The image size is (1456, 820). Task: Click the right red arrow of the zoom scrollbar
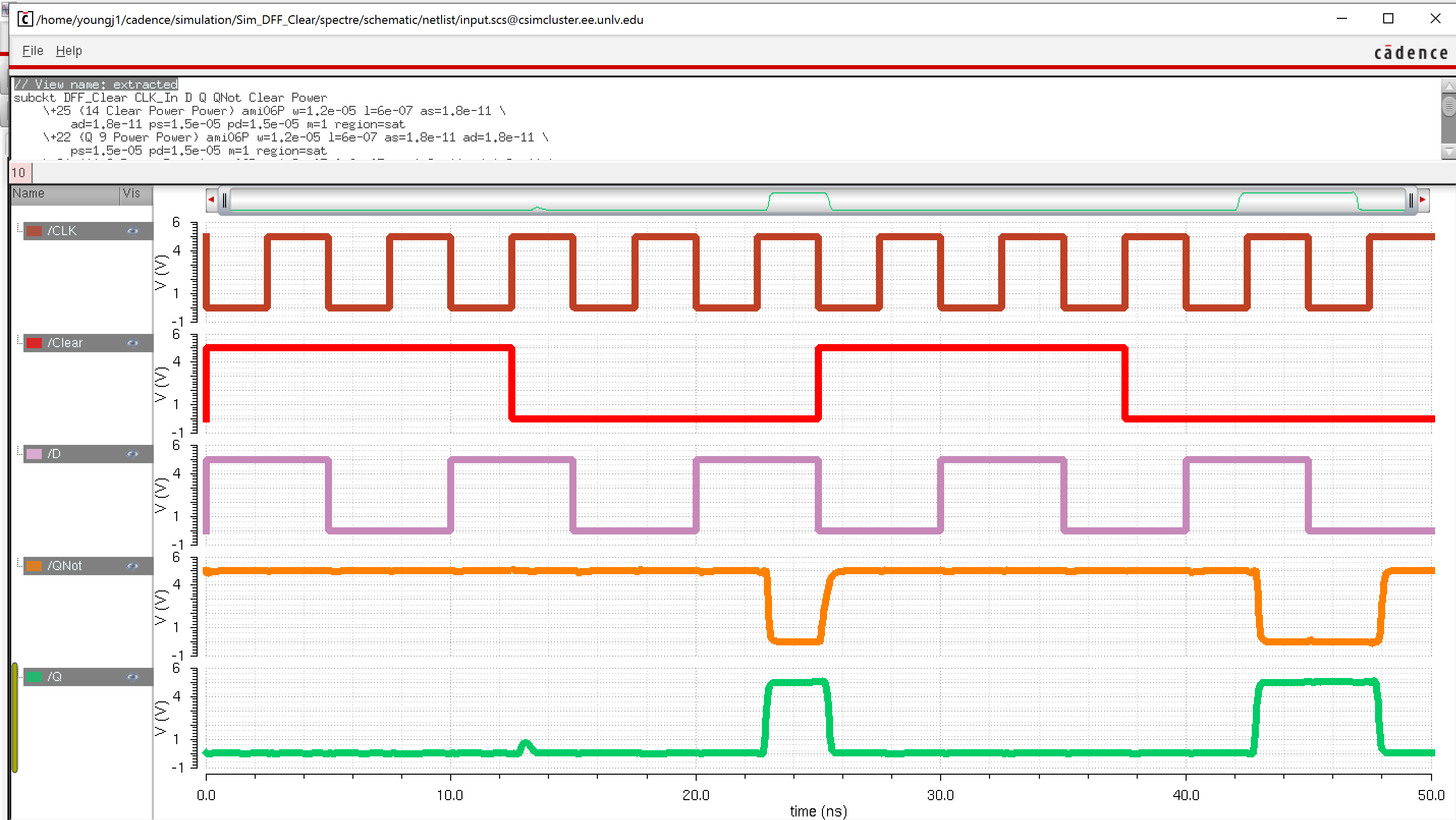pos(1423,200)
